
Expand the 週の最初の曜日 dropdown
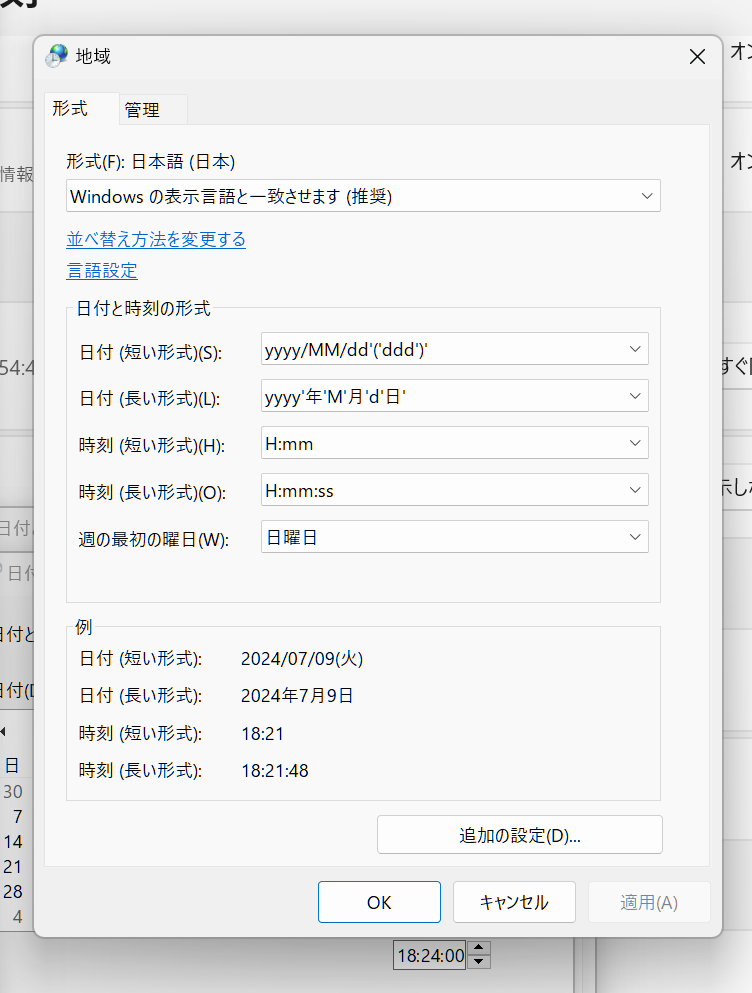[x=454, y=537]
